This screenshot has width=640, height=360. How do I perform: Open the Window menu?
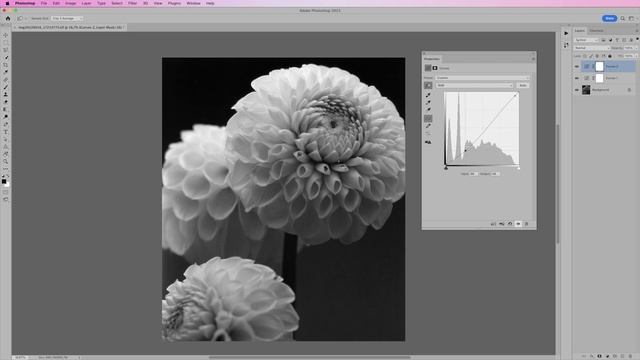pyautogui.click(x=193, y=3)
